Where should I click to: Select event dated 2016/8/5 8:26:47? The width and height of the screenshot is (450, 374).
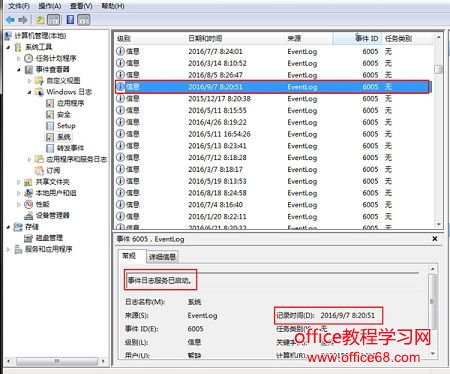(x=273, y=75)
